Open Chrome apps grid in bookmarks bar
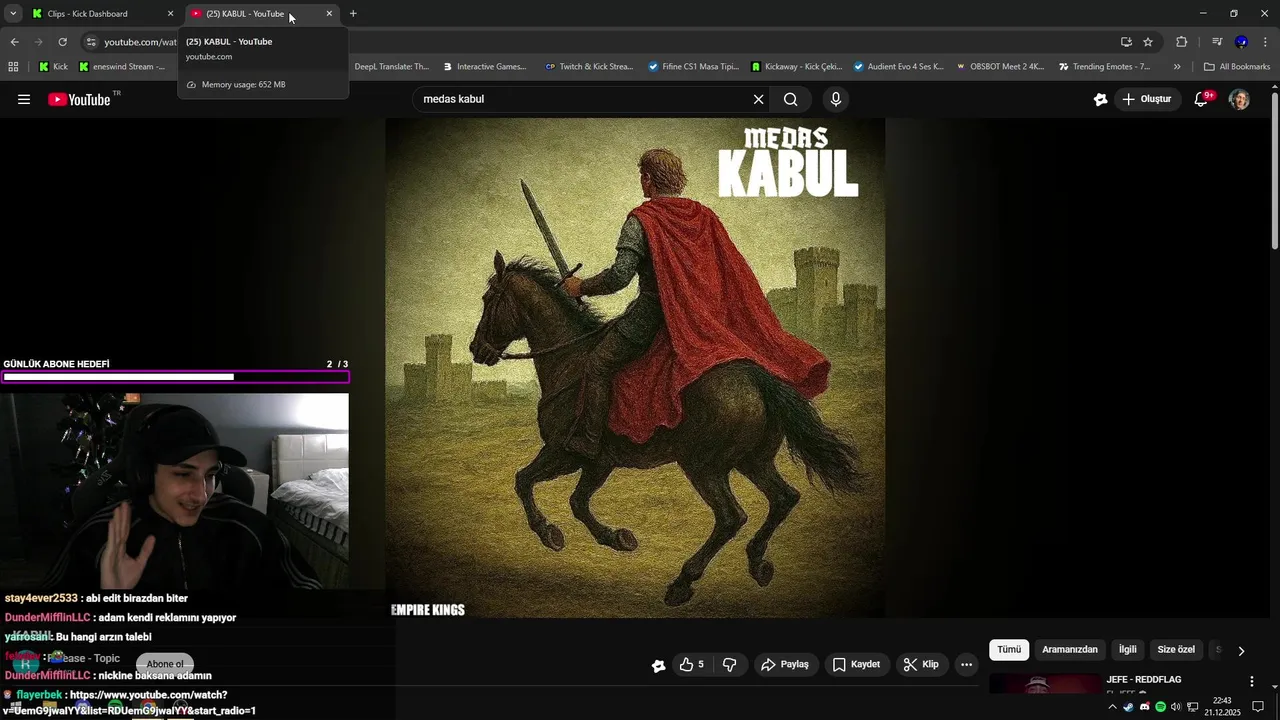The image size is (1280, 720). click(x=13, y=67)
